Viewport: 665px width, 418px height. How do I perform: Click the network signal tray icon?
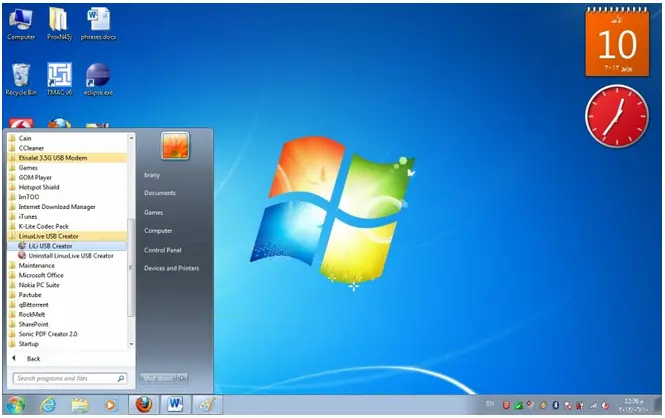tap(593, 405)
